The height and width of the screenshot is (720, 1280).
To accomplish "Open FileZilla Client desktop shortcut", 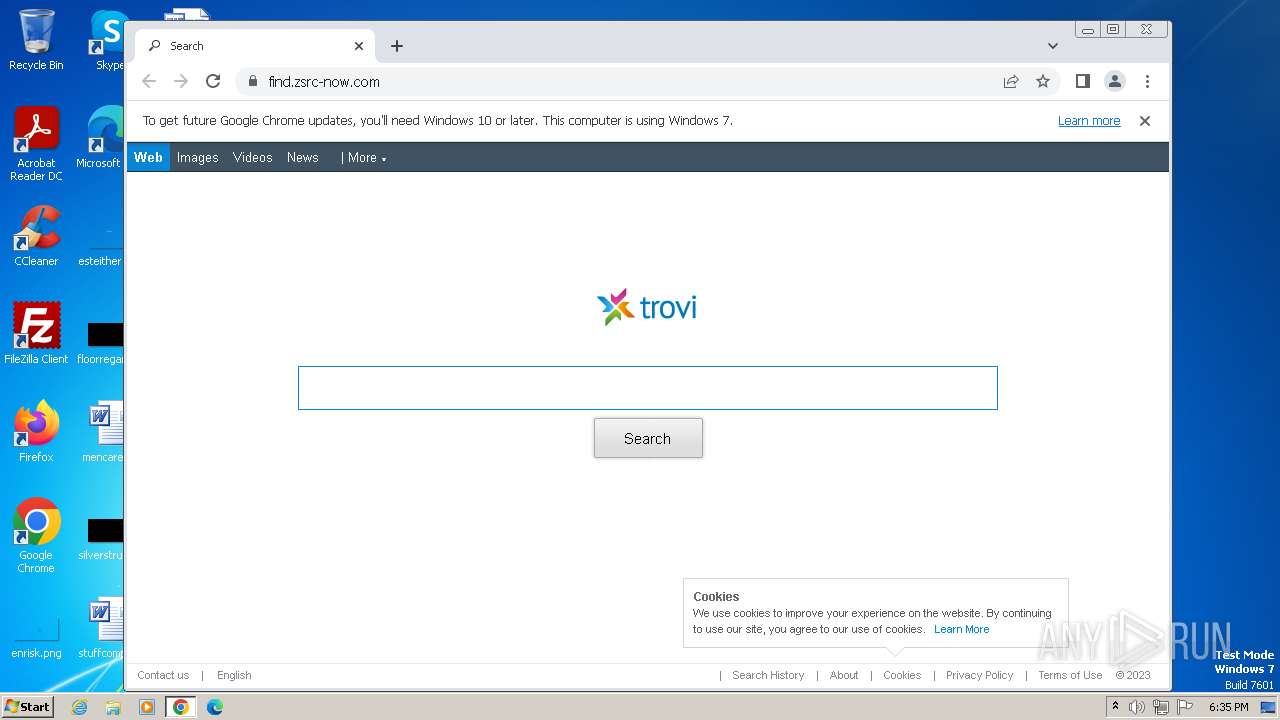I will point(36,333).
